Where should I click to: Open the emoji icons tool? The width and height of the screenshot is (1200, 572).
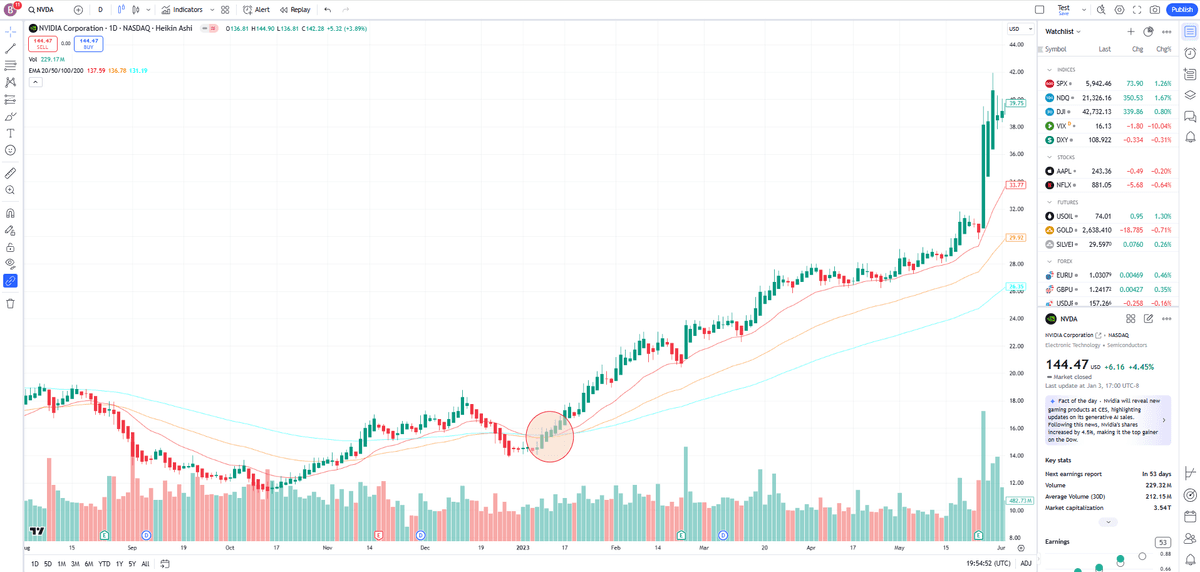pyautogui.click(x=10, y=150)
